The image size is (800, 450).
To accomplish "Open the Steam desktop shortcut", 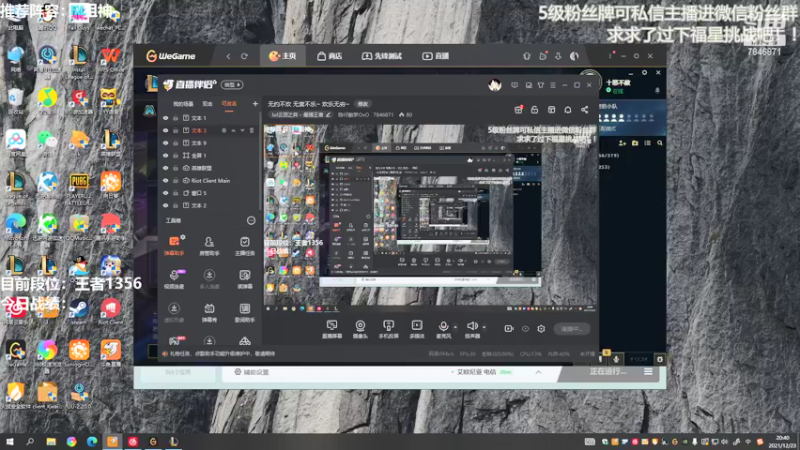I will (79, 310).
